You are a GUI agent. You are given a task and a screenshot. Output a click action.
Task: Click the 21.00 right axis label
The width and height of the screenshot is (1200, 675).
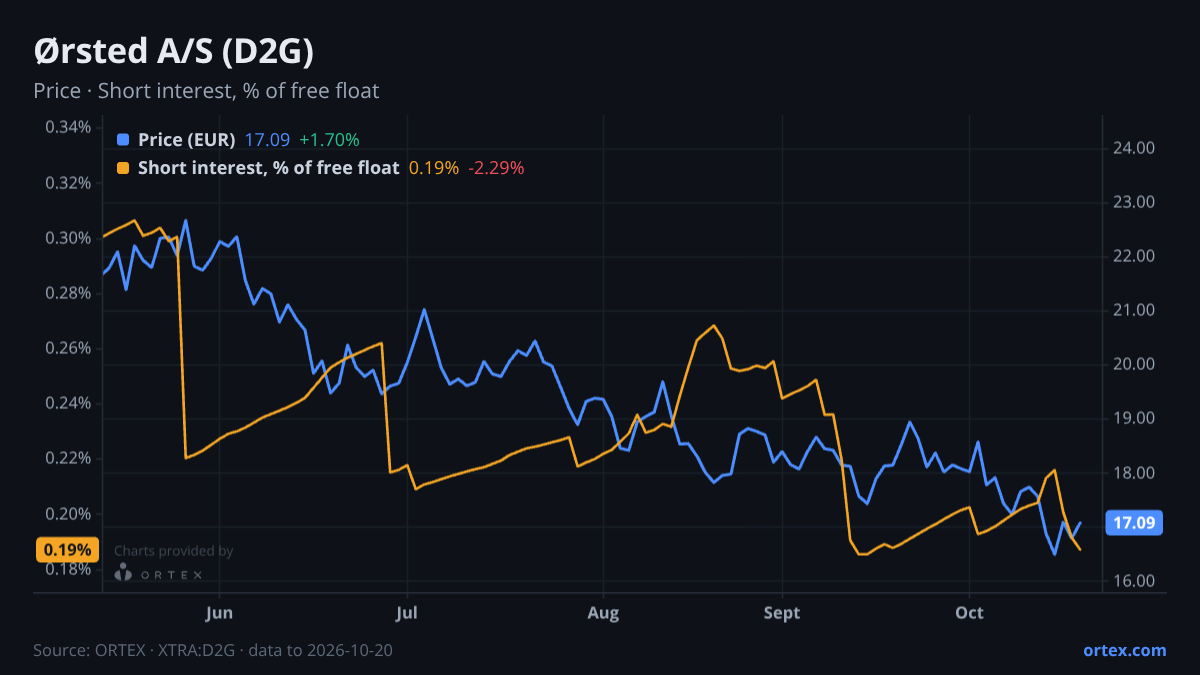pos(1134,310)
